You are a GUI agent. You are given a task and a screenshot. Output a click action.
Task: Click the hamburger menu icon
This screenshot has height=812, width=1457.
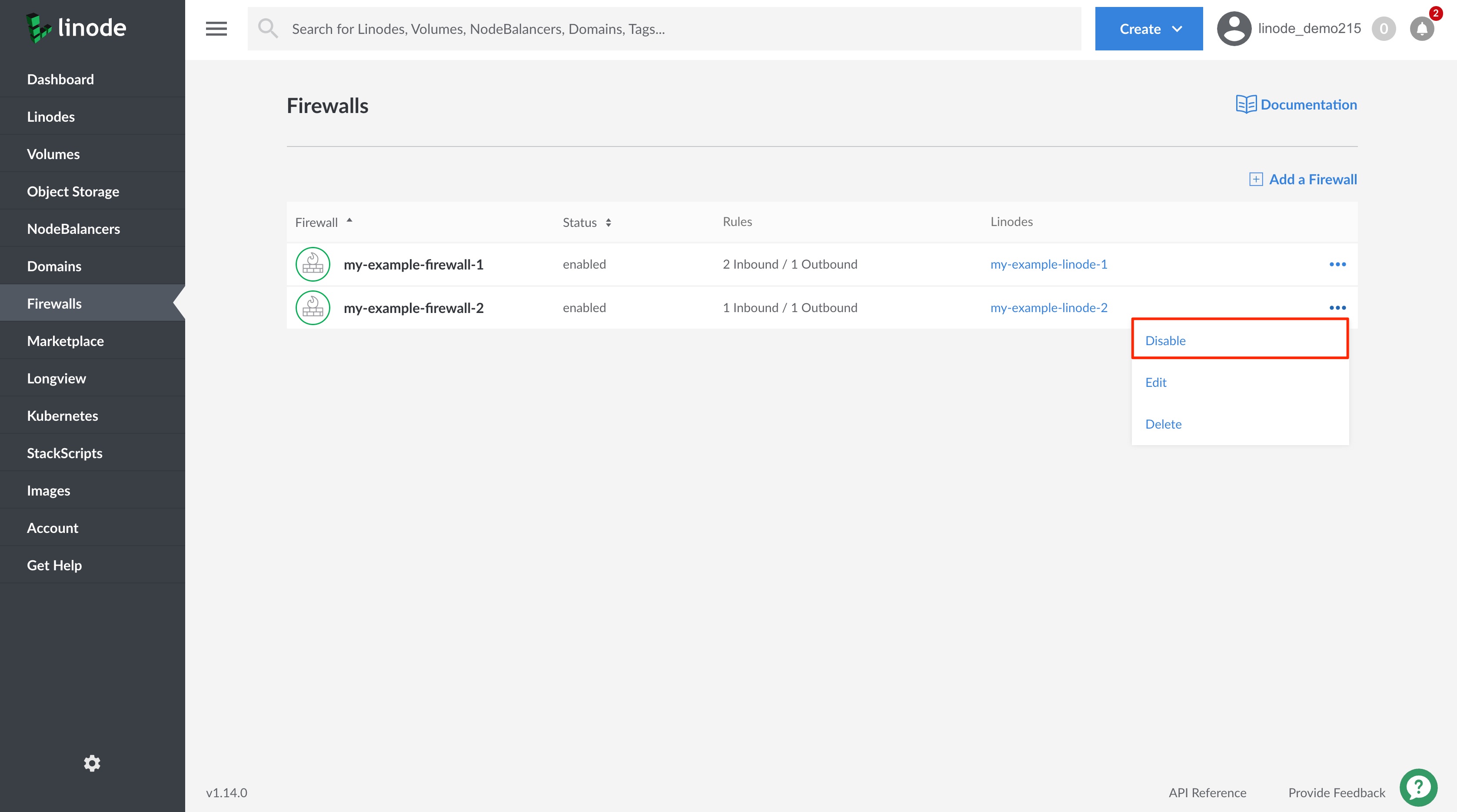coord(216,28)
